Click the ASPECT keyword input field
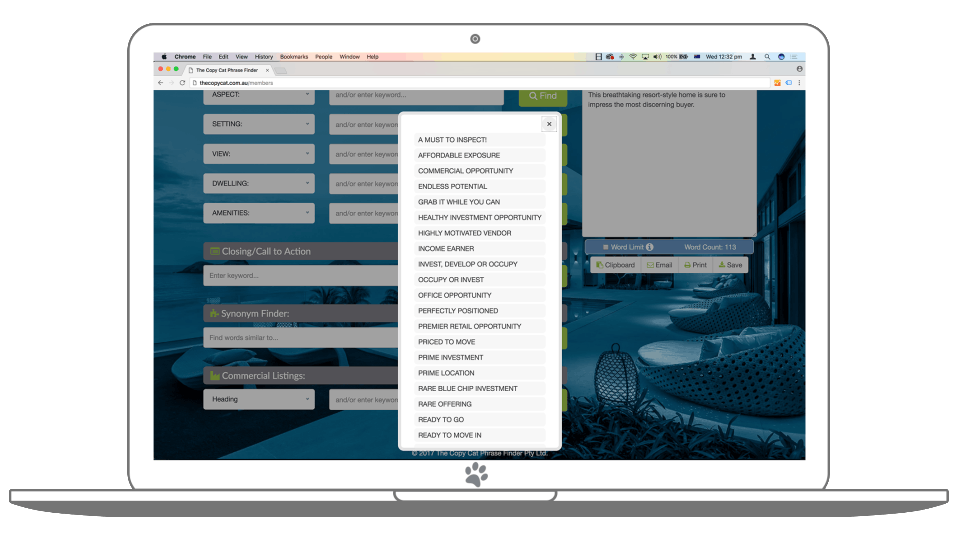This screenshot has width=960, height=551. click(416, 96)
